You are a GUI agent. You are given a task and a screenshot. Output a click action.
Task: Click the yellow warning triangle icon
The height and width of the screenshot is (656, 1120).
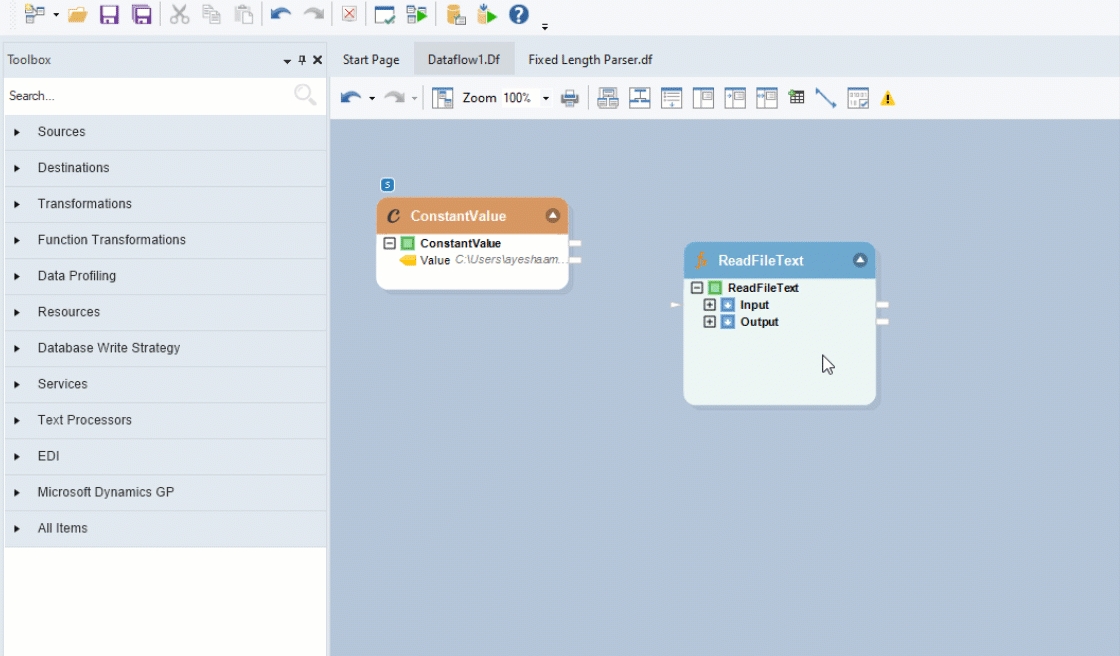(x=887, y=98)
